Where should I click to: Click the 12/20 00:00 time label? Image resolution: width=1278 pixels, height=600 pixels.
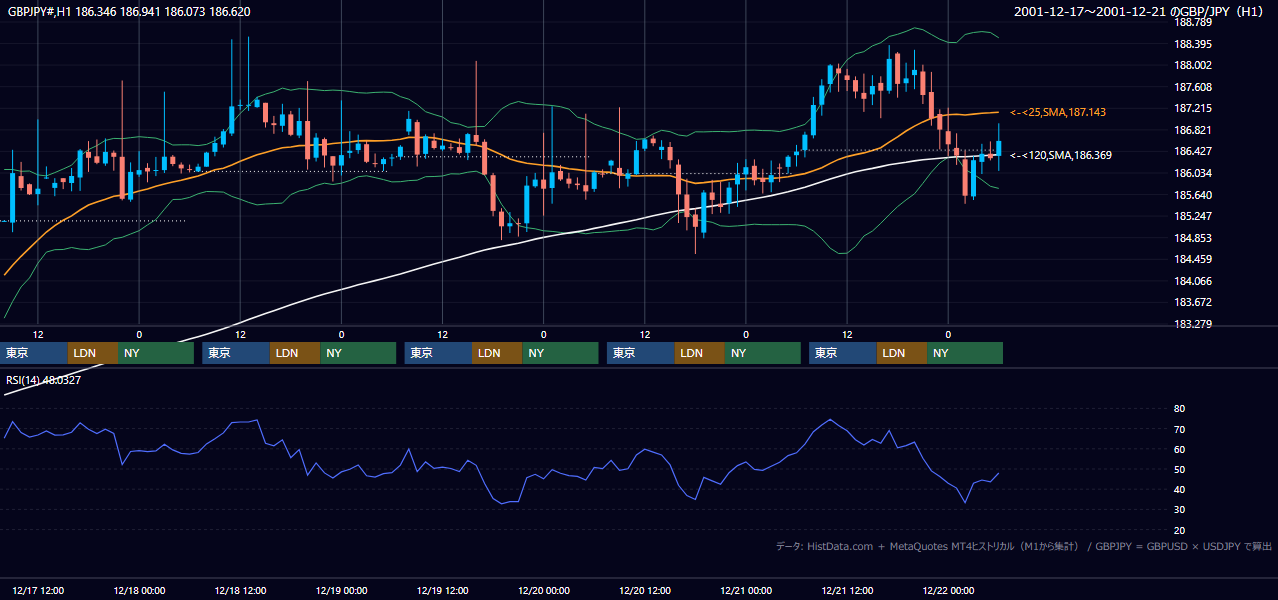[x=544, y=591]
